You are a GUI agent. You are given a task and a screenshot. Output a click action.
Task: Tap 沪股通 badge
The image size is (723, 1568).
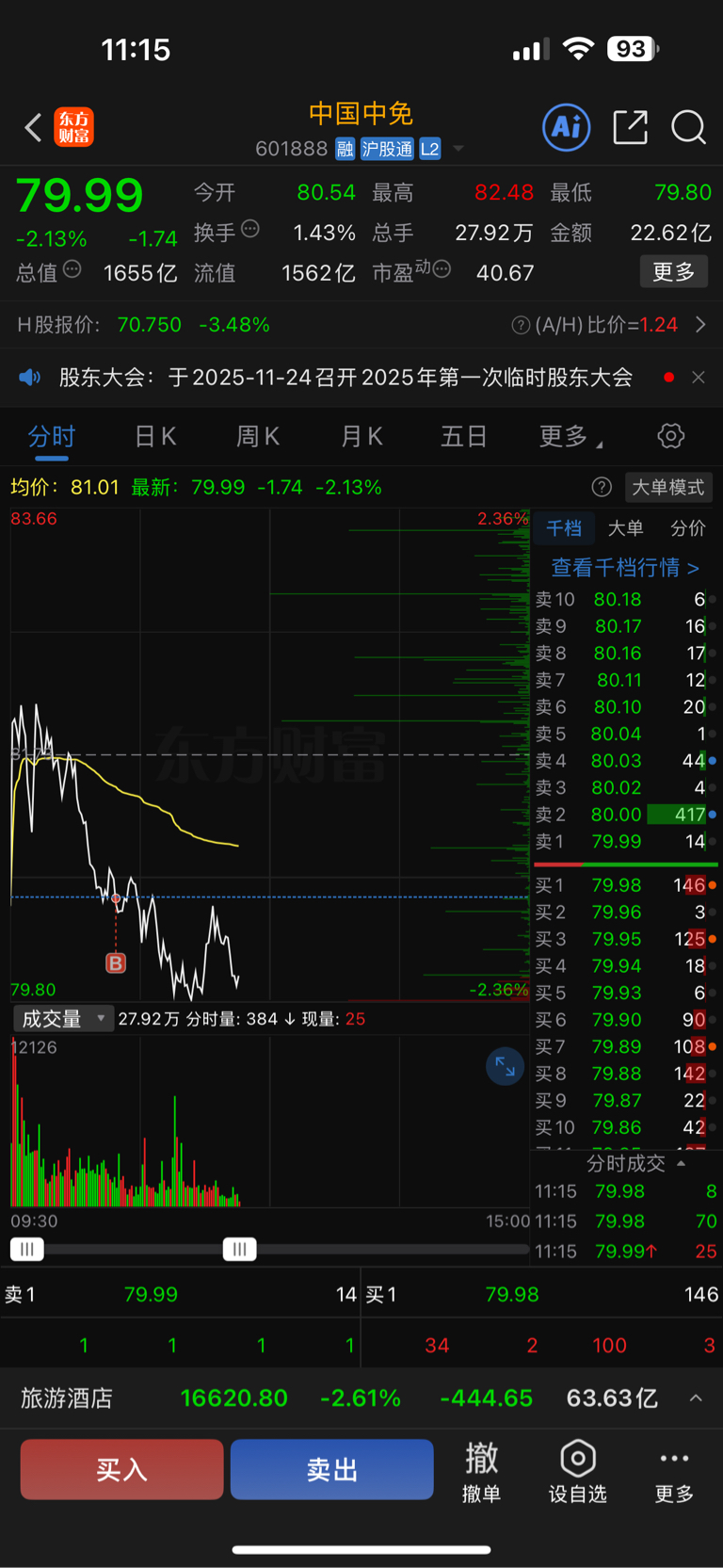(x=387, y=149)
